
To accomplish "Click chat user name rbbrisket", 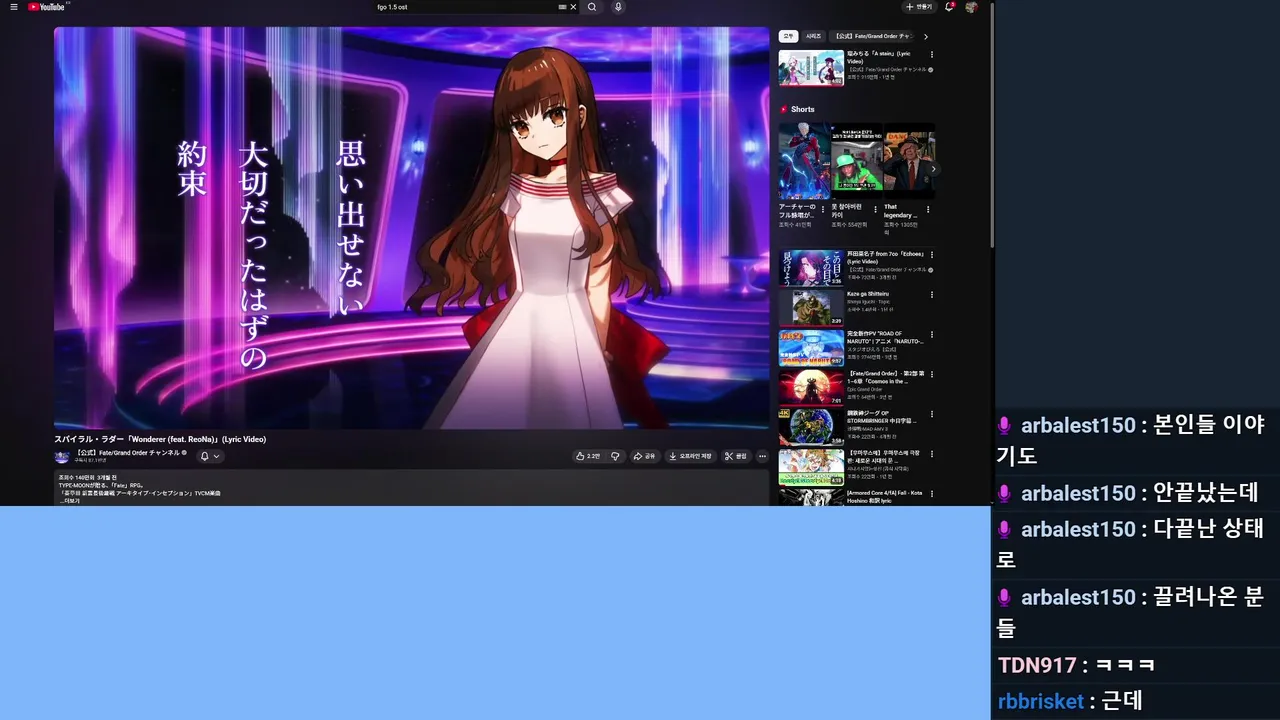I will [1041, 701].
